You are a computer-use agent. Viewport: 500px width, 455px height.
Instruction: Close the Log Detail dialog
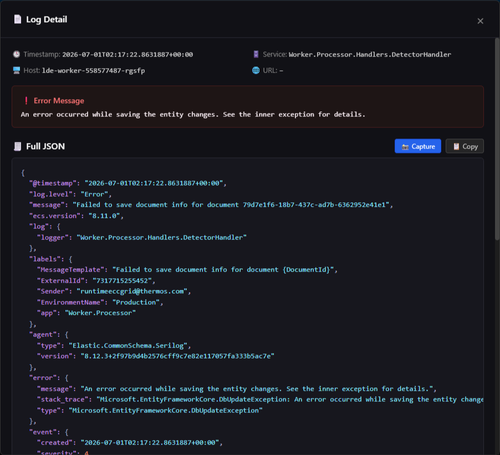[x=480, y=21]
